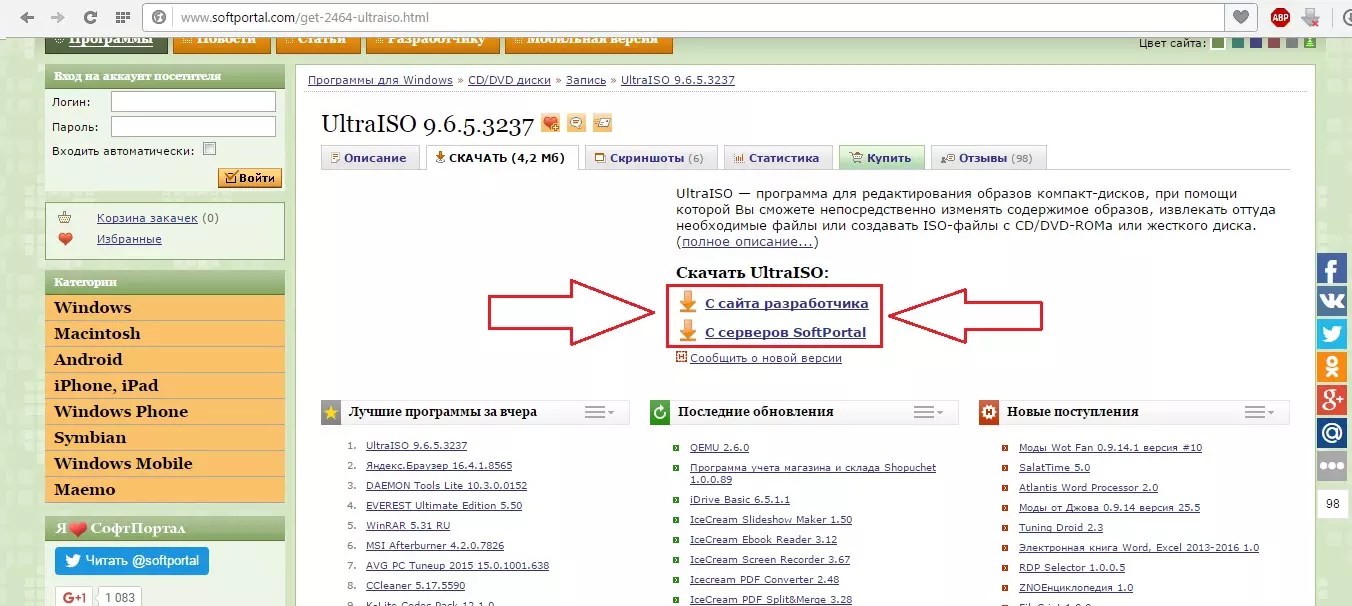
Task: Click green refresh icon of Последние обновления
Action: [x=660, y=411]
